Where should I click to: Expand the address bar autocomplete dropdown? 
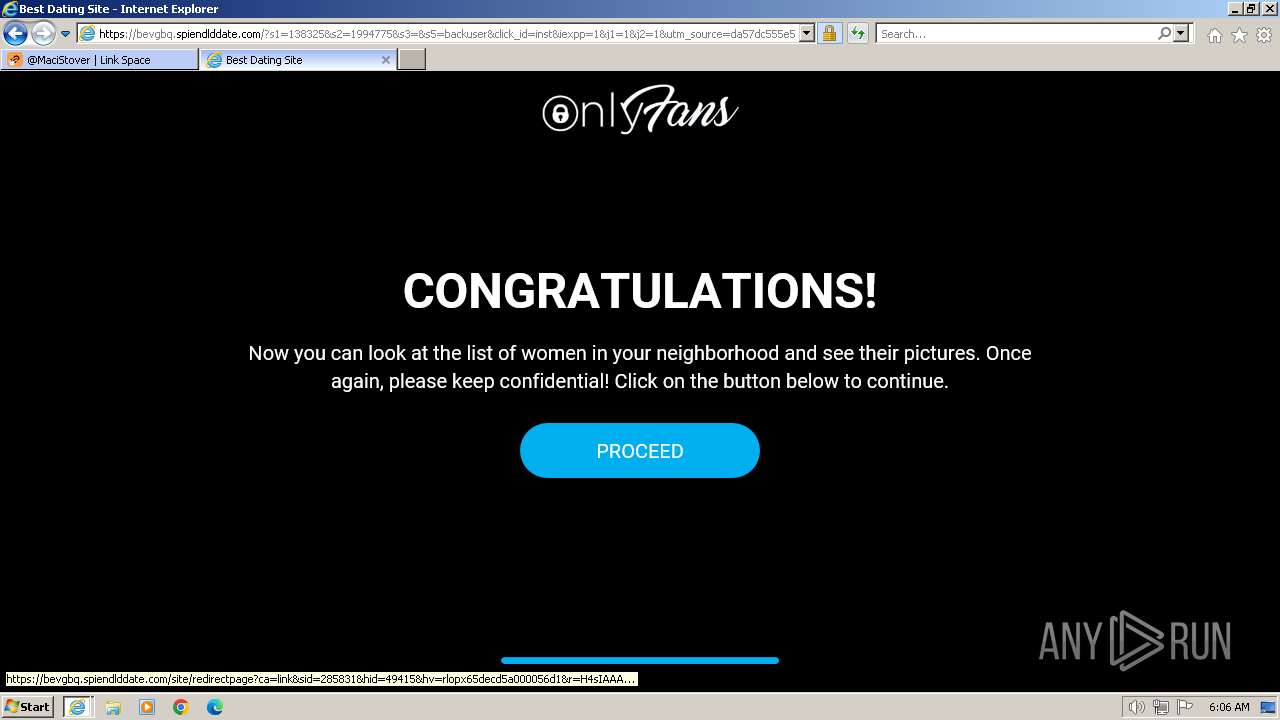pos(807,34)
